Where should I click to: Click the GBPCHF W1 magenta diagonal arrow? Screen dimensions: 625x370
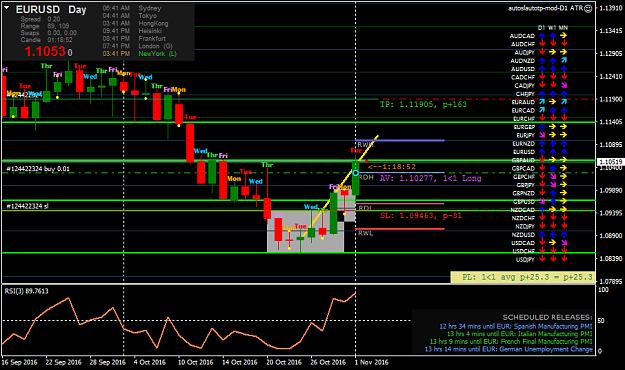(x=553, y=177)
